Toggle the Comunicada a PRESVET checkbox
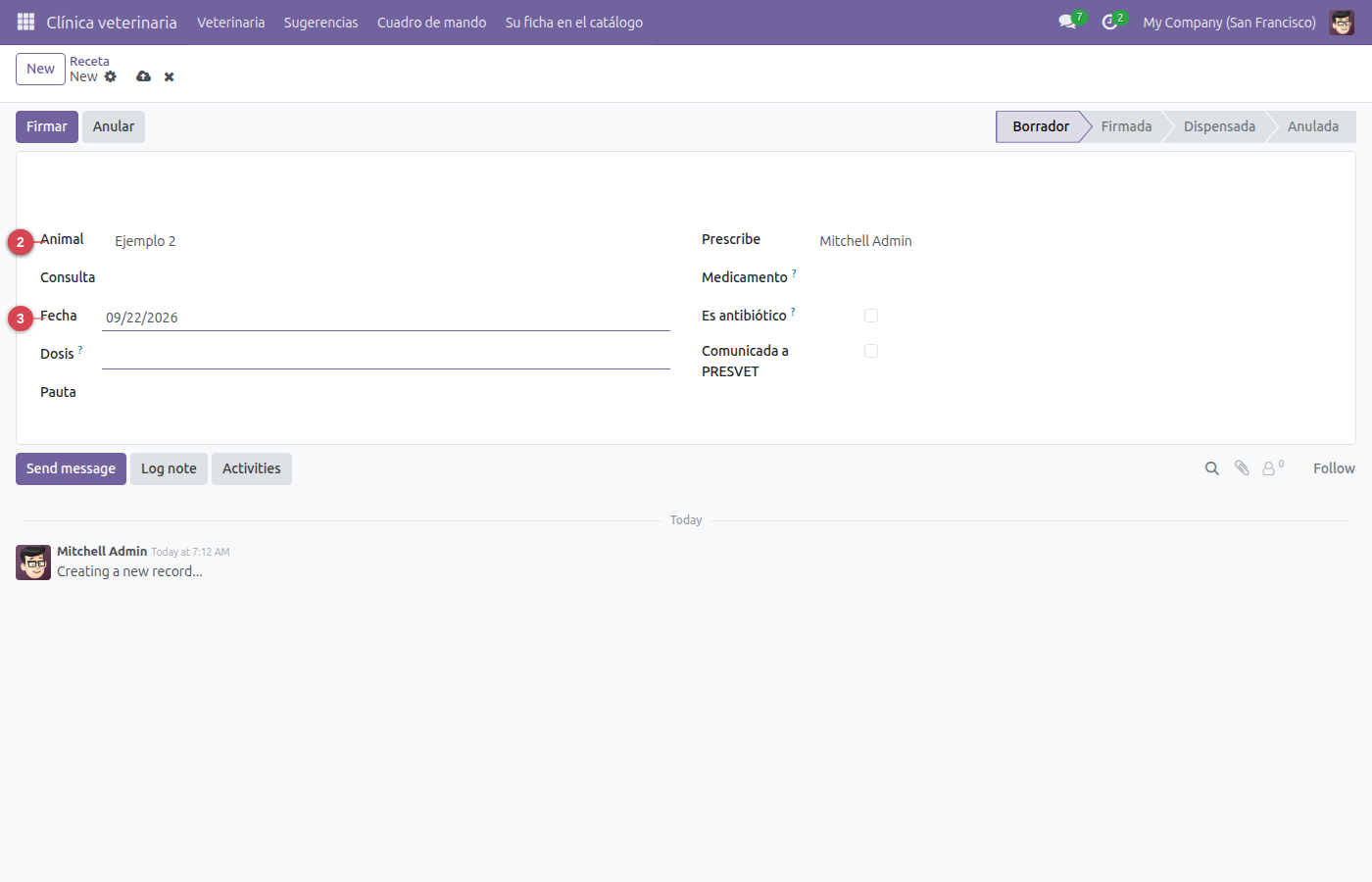 point(871,351)
